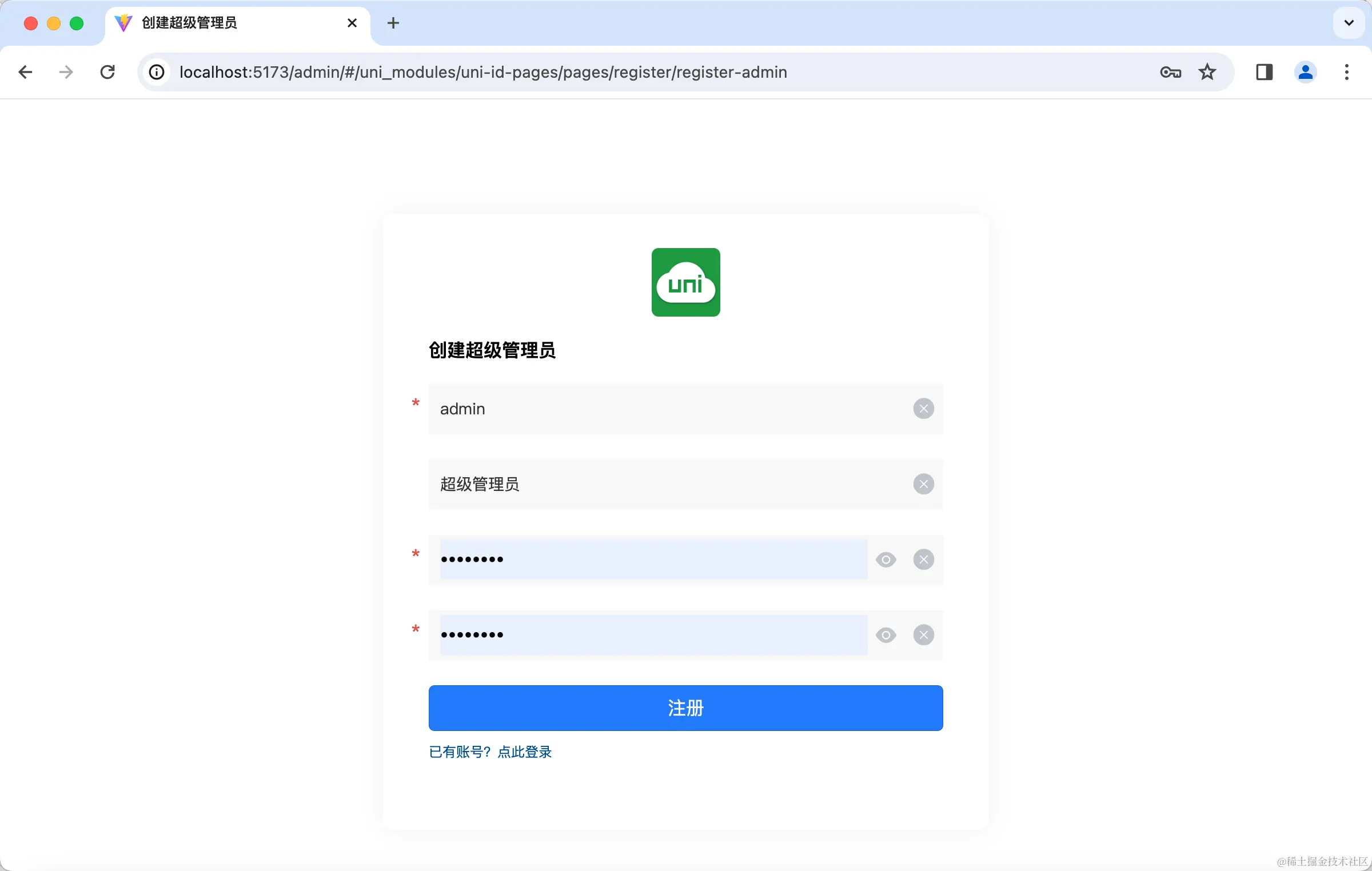Show the first password field text
1372x871 pixels.
pyautogui.click(x=886, y=560)
